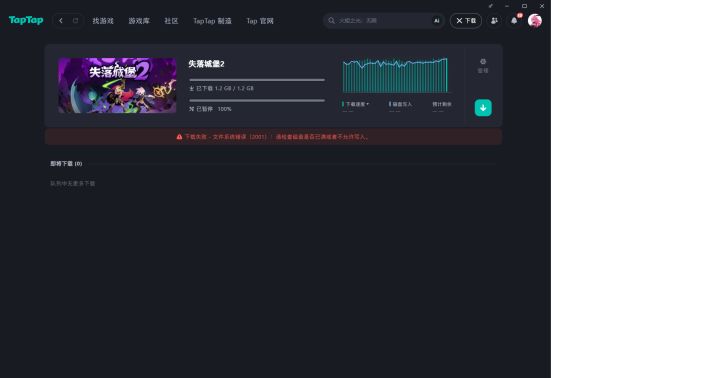
Task: Open the 找游戏 tab
Action: click(103, 21)
